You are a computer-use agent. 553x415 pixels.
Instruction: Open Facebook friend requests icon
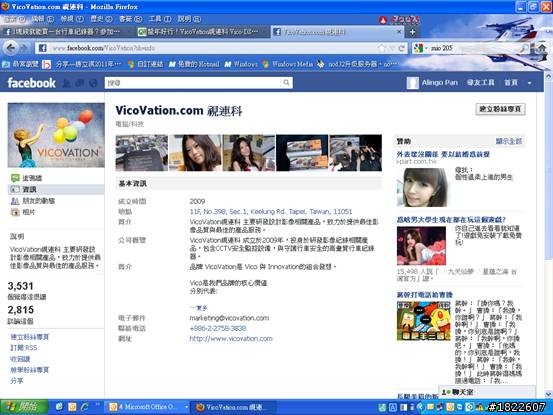(66, 83)
